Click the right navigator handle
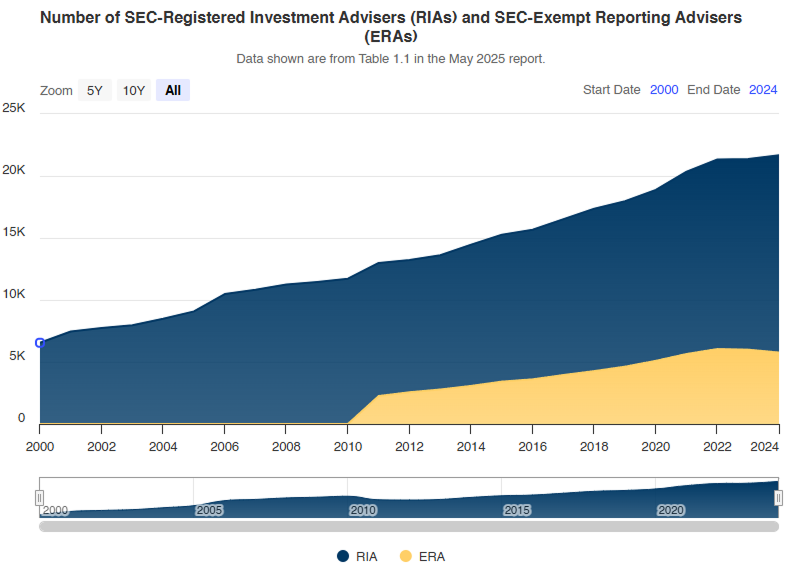This screenshot has width=786, height=567. [778, 497]
